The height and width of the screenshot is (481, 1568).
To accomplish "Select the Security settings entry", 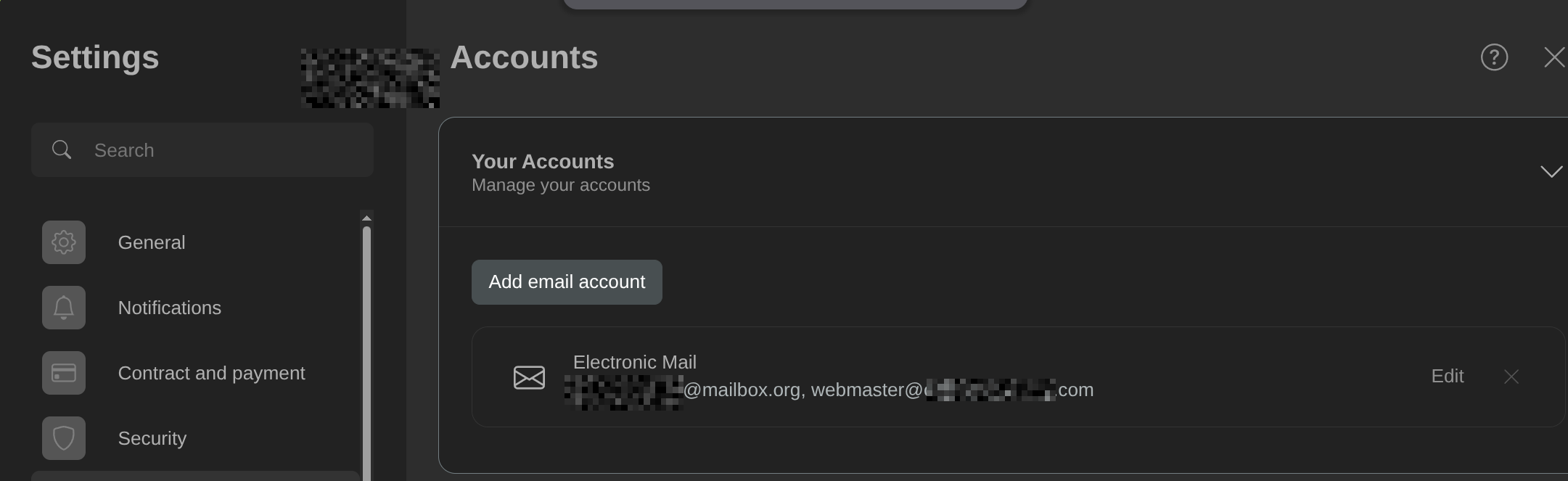I will tap(152, 438).
